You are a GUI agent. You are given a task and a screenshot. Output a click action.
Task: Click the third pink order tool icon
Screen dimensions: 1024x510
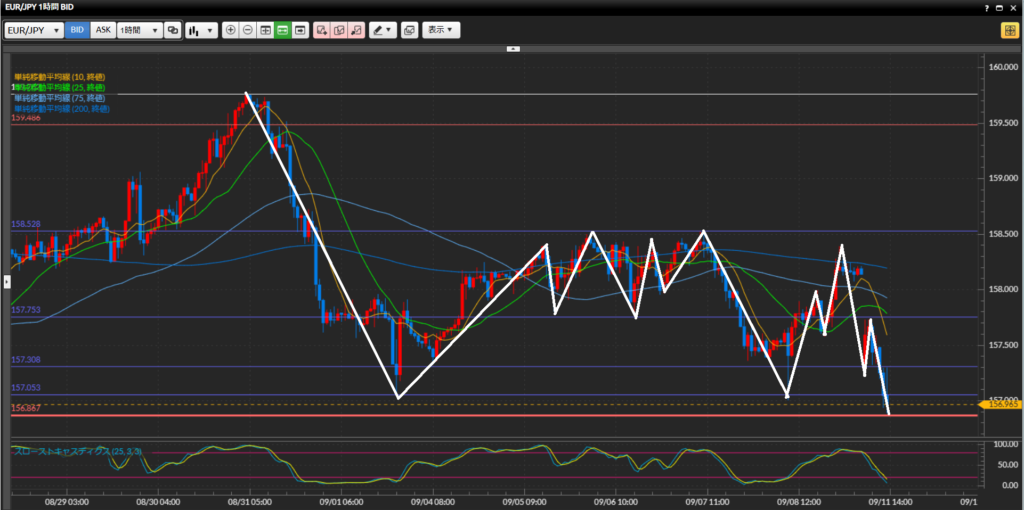point(356,30)
